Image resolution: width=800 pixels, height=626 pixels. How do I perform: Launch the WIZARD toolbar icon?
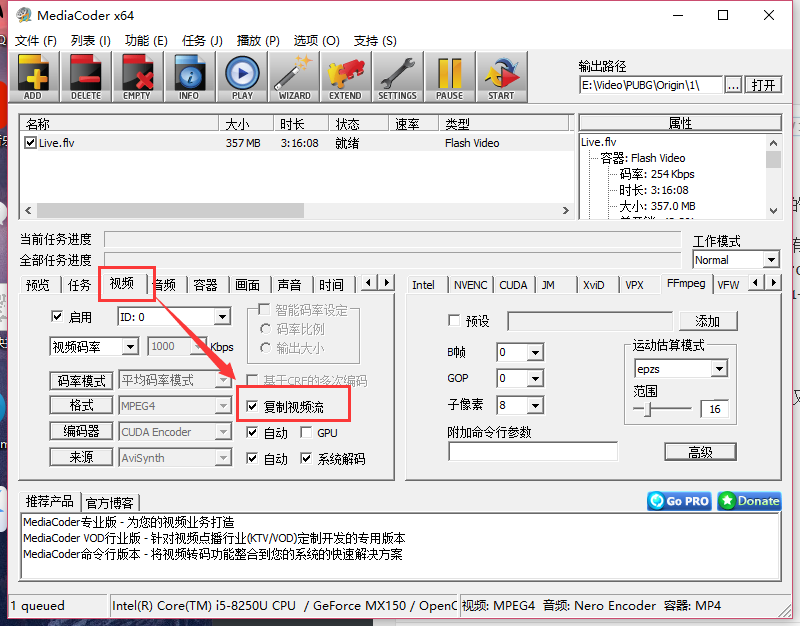click(294, 77)
